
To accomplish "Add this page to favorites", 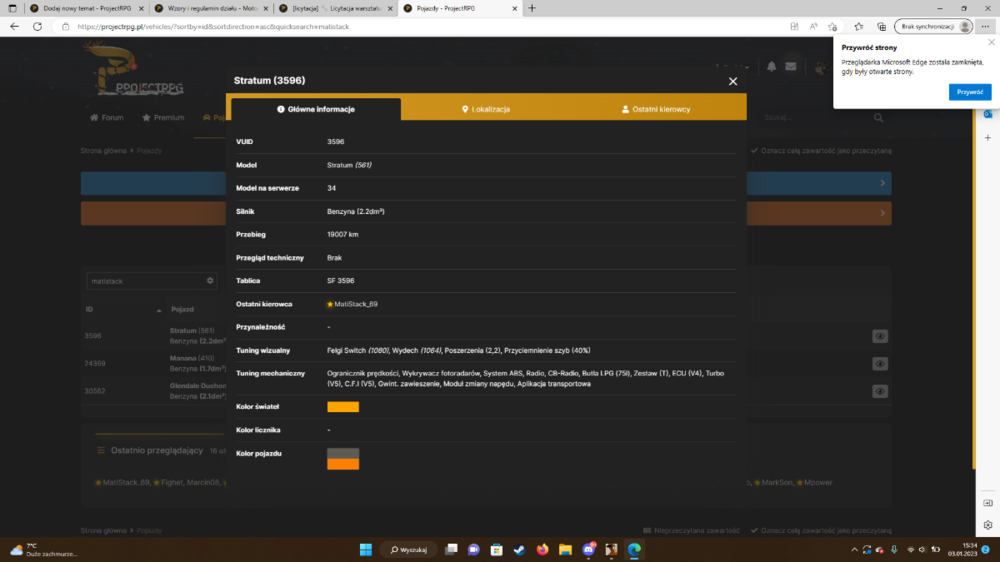I will pos(833,27).
